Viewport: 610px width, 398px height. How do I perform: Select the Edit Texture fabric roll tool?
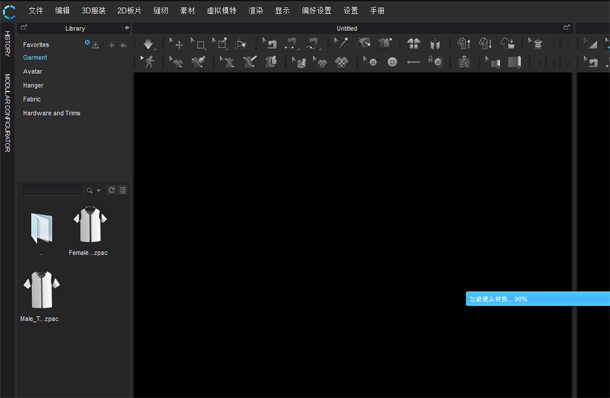[493, 62]
